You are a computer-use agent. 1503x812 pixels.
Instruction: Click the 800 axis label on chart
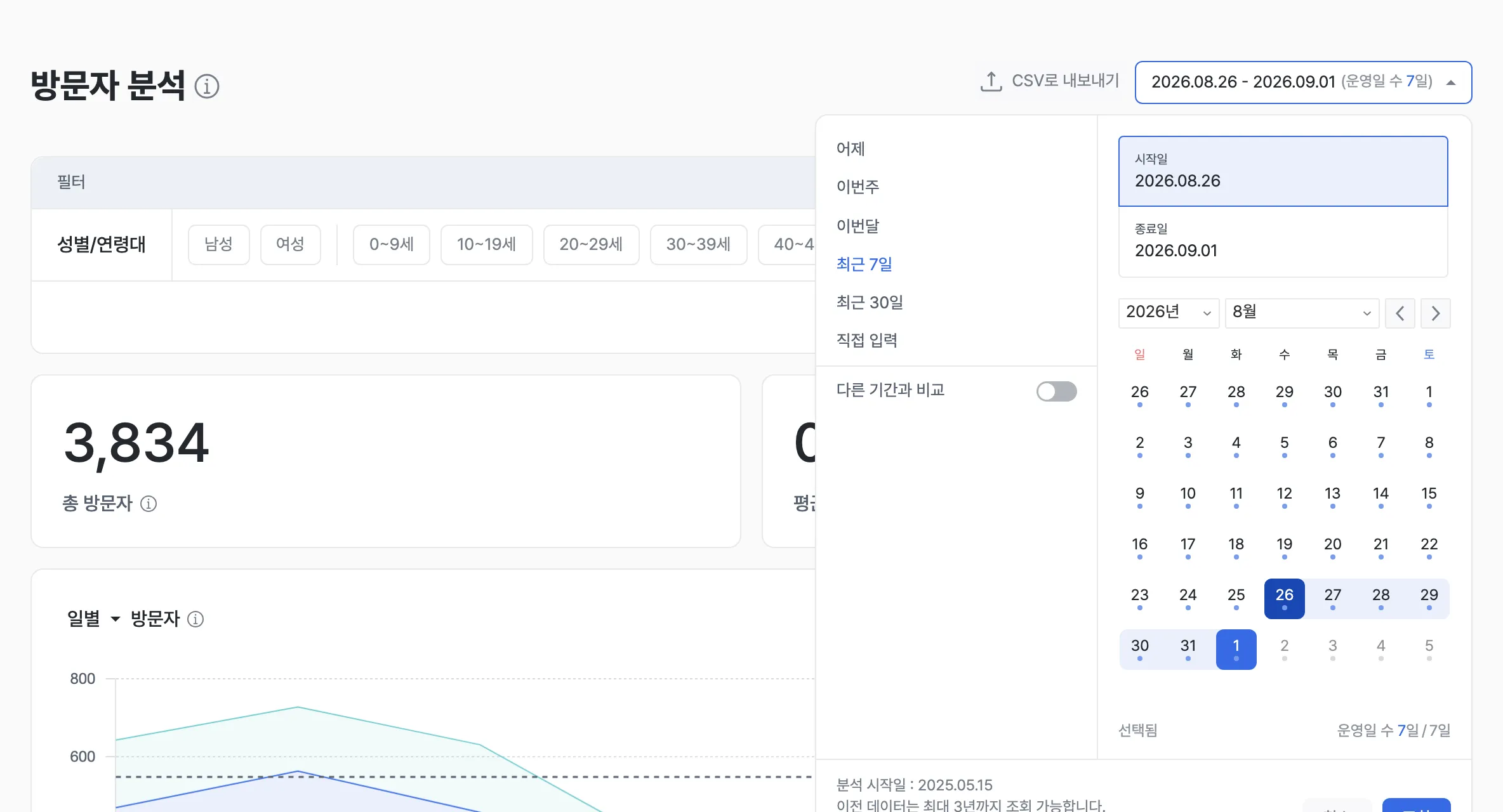83,679
